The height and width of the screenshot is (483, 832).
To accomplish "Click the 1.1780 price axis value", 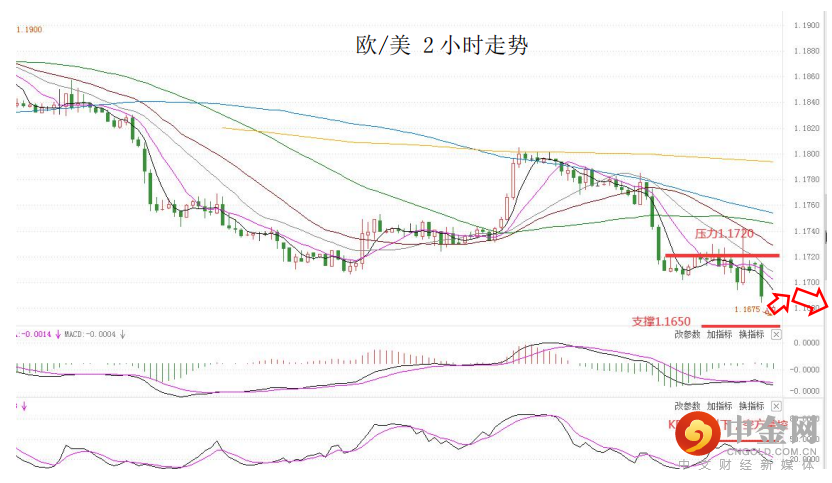I will point(807,179).
